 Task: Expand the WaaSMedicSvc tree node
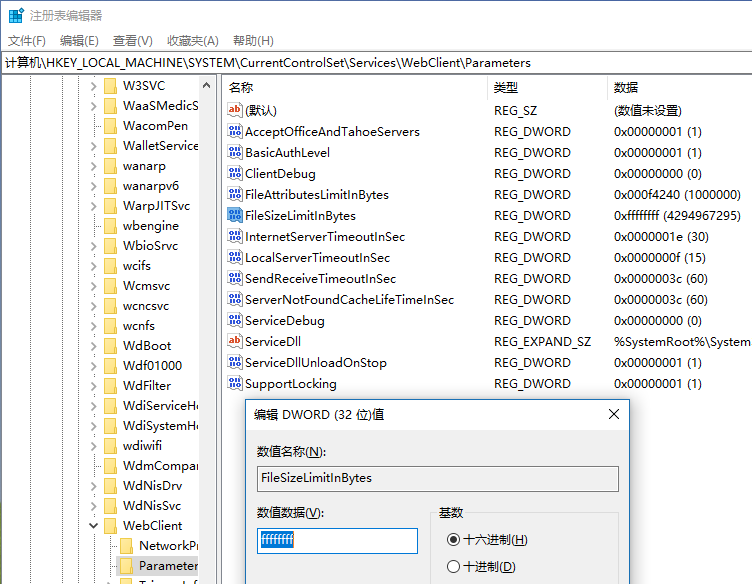(94, 106)
